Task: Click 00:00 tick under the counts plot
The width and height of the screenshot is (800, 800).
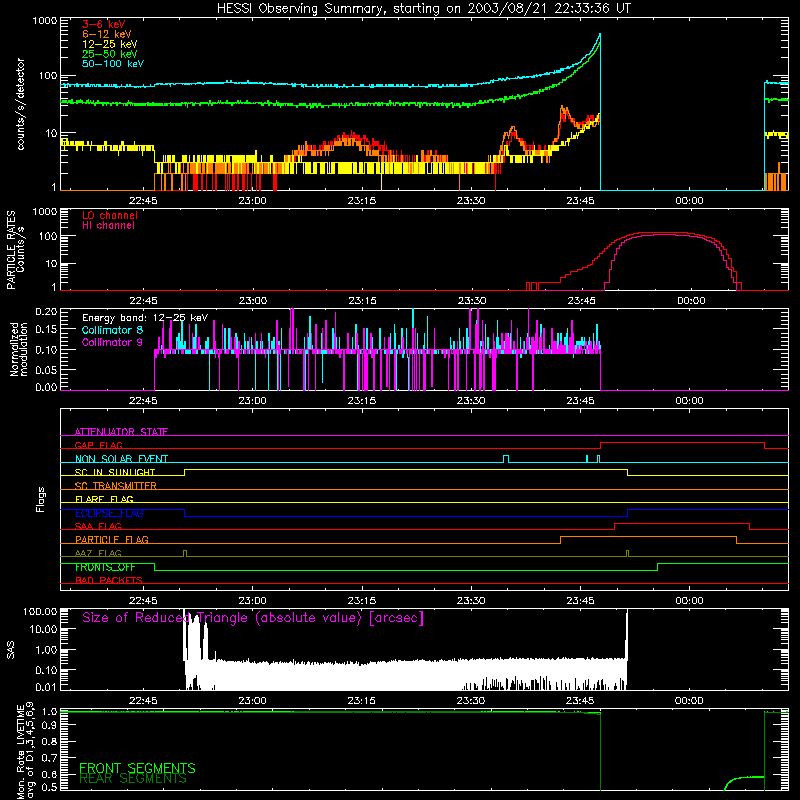Action: (689, 201)
